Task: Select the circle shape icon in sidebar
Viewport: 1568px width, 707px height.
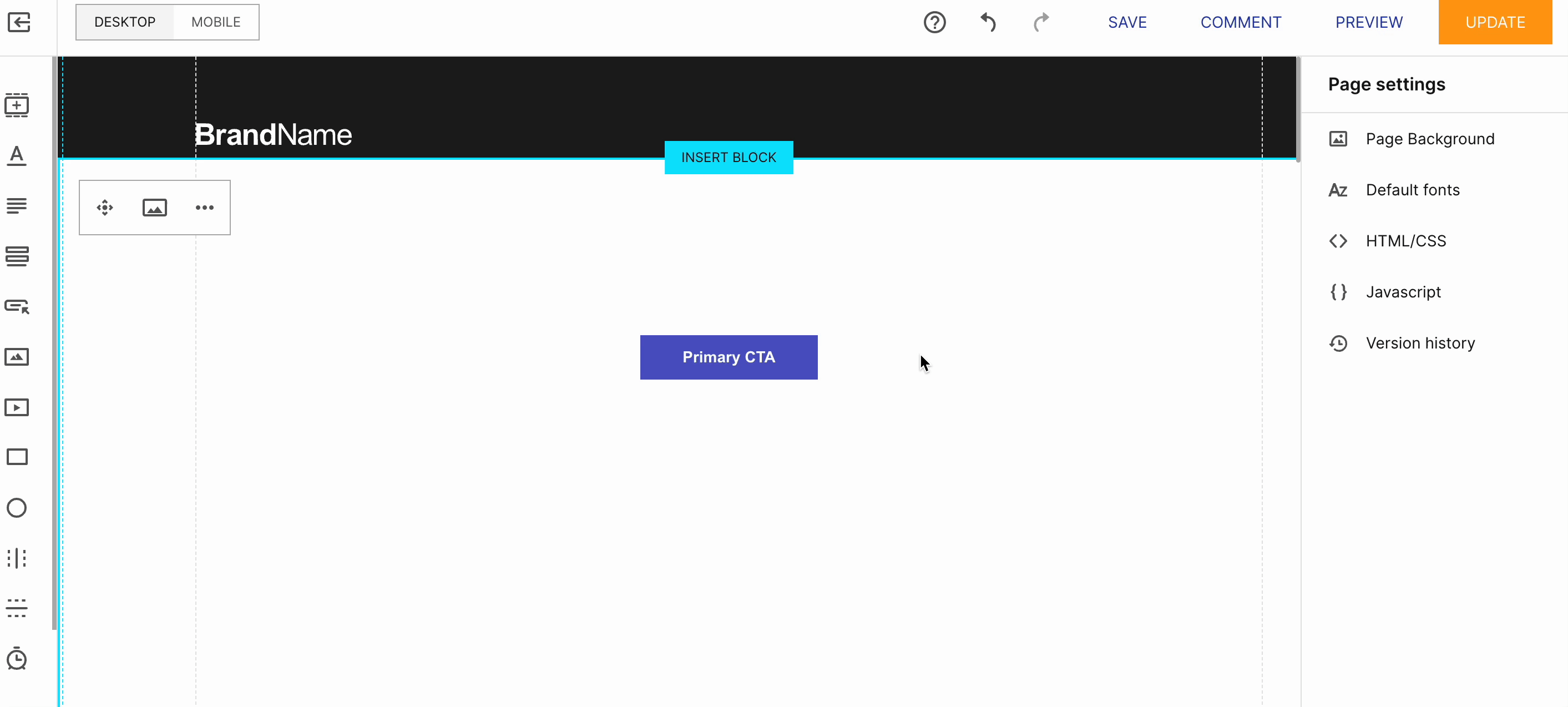Action: click(17, 508)
